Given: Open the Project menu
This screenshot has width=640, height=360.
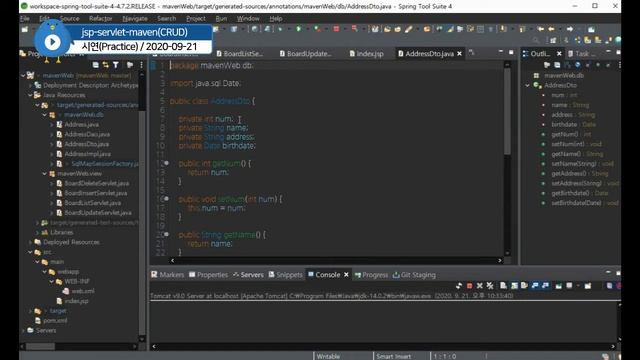Looking at the screenshot, I should (196, 18).
